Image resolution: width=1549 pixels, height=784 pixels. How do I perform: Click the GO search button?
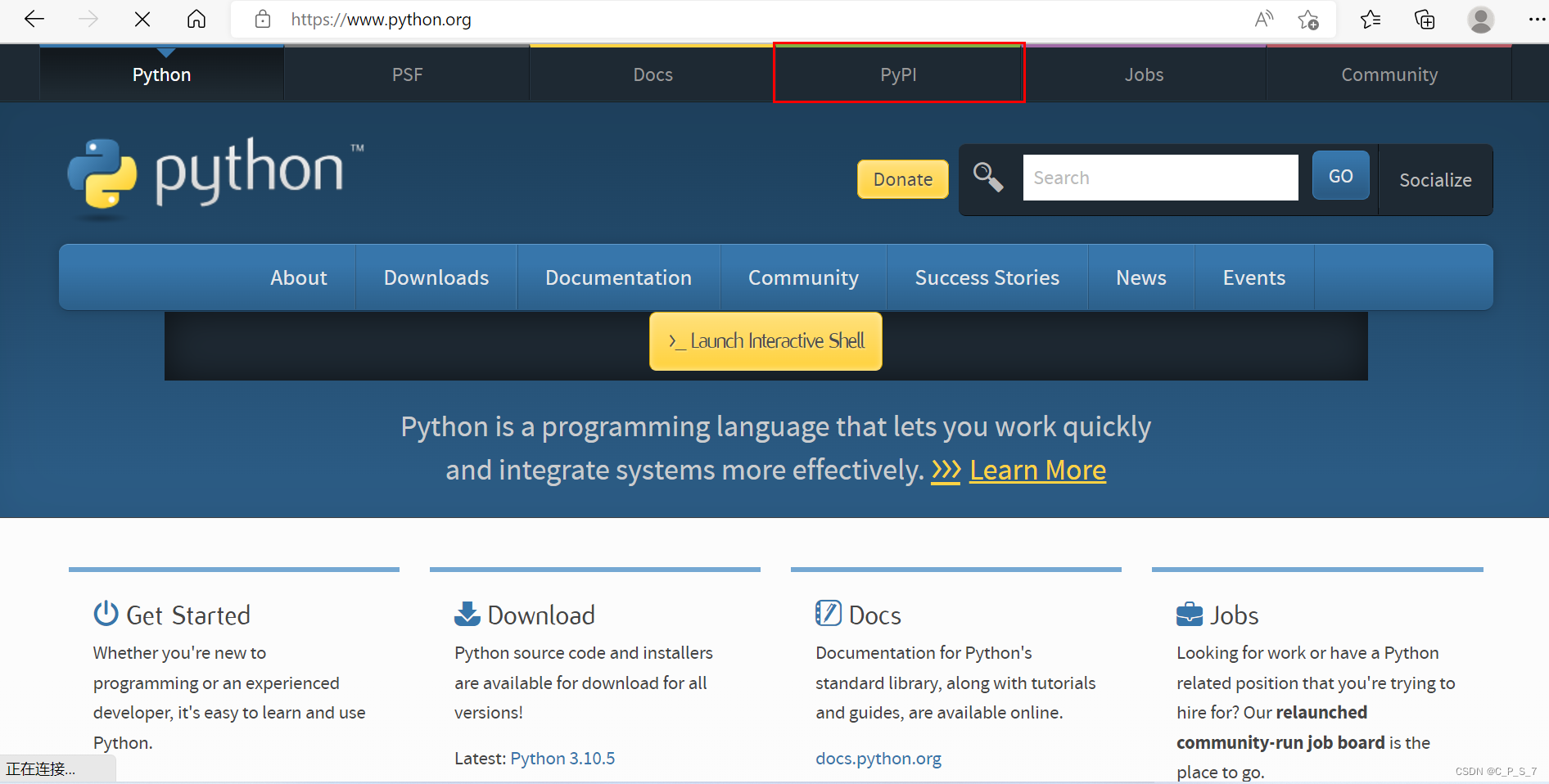(1341, 176)
